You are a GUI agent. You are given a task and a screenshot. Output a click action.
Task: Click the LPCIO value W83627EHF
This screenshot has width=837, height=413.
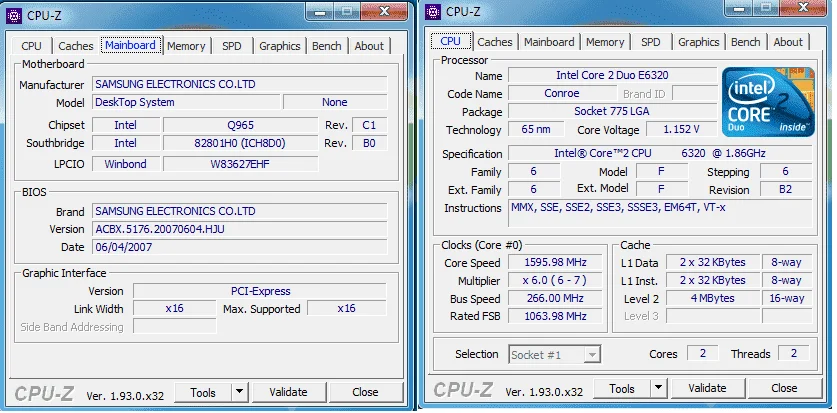click(x=240, y=164)
